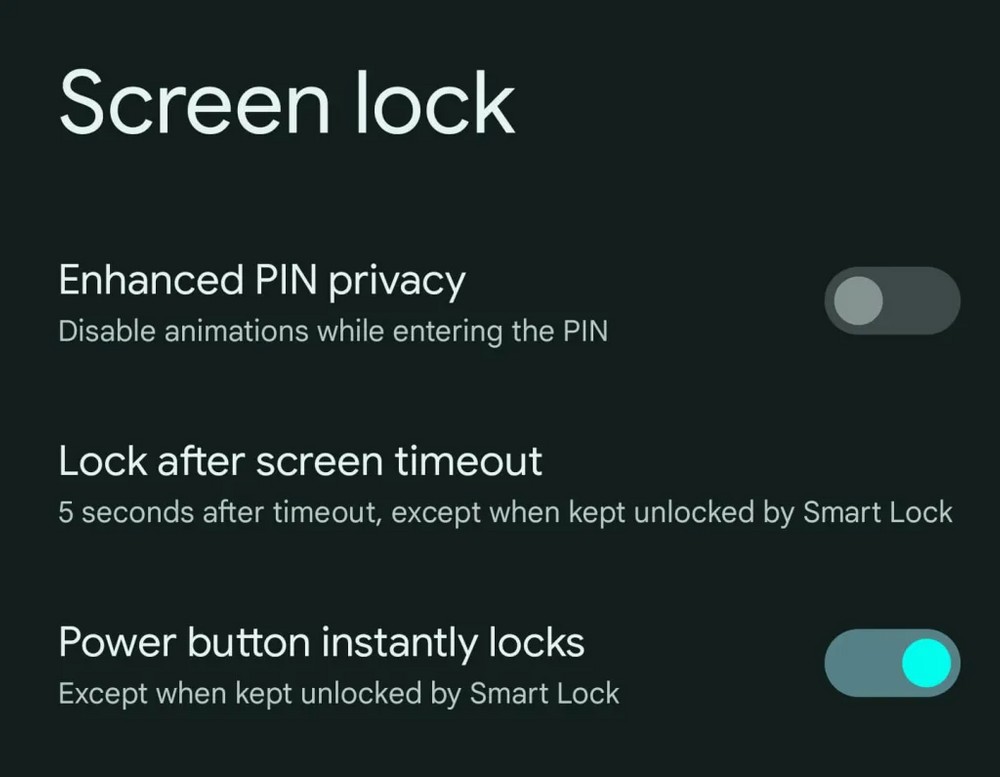The height and width of the screenshot is (777, 1000).
Task: Tap the word 'Power' in the last setting title
Action: tap(117, 642)
